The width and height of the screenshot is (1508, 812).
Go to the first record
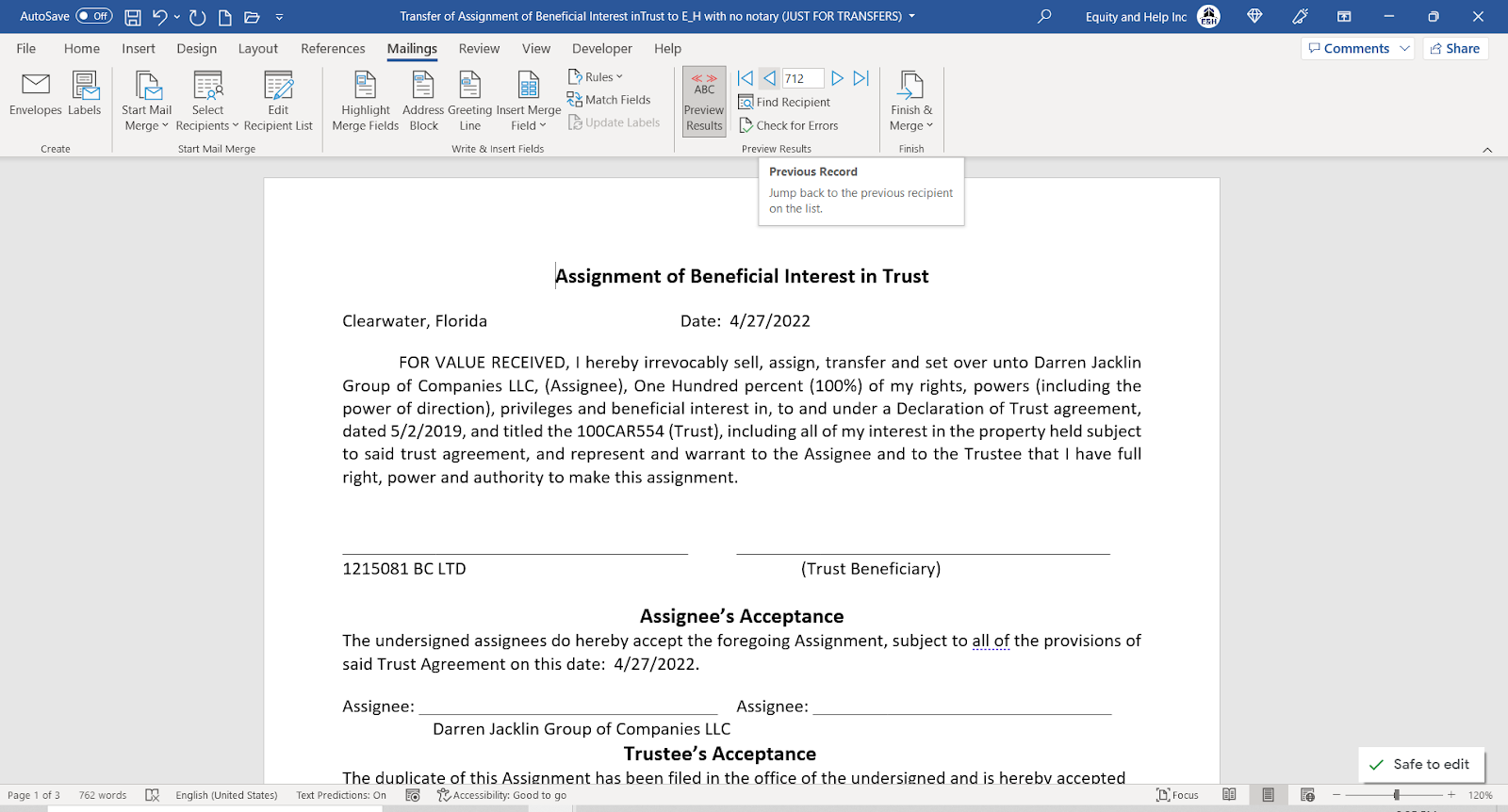(x=746, y=78)
